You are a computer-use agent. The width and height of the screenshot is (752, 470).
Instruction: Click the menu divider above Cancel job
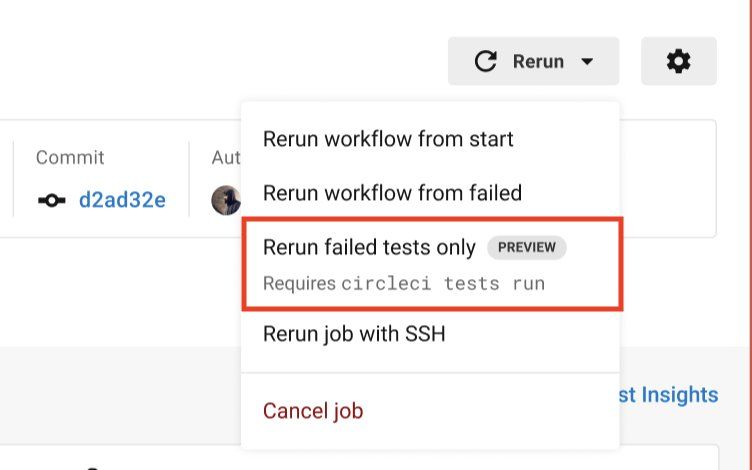click(430, 373)
